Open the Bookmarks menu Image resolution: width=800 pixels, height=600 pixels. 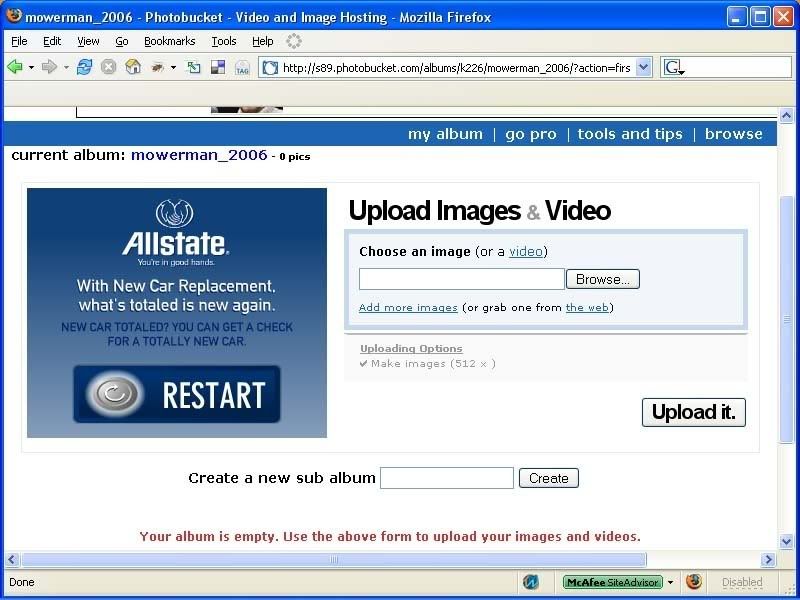(x=169, y=41)
